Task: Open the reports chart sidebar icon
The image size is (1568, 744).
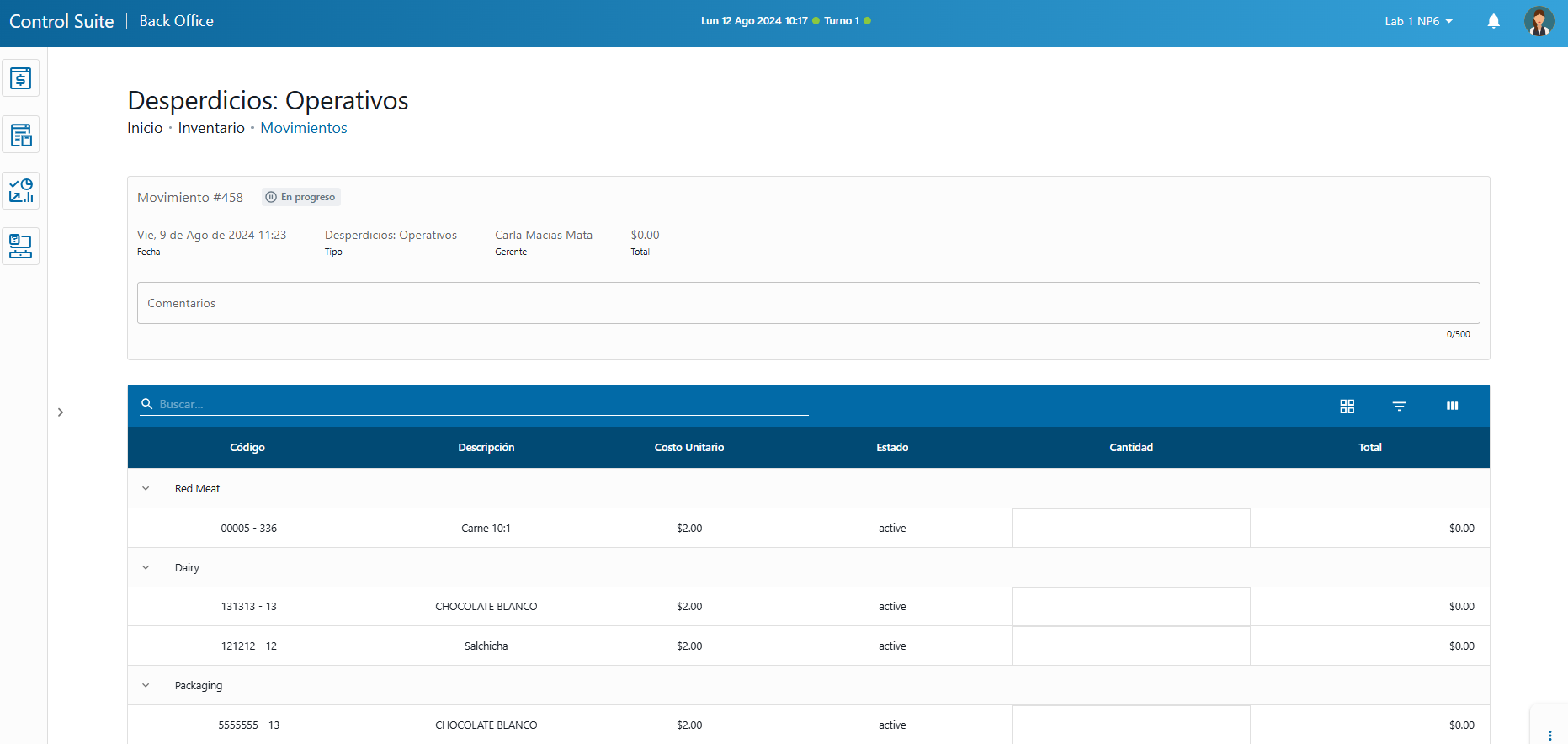Action: pos(21,191)
